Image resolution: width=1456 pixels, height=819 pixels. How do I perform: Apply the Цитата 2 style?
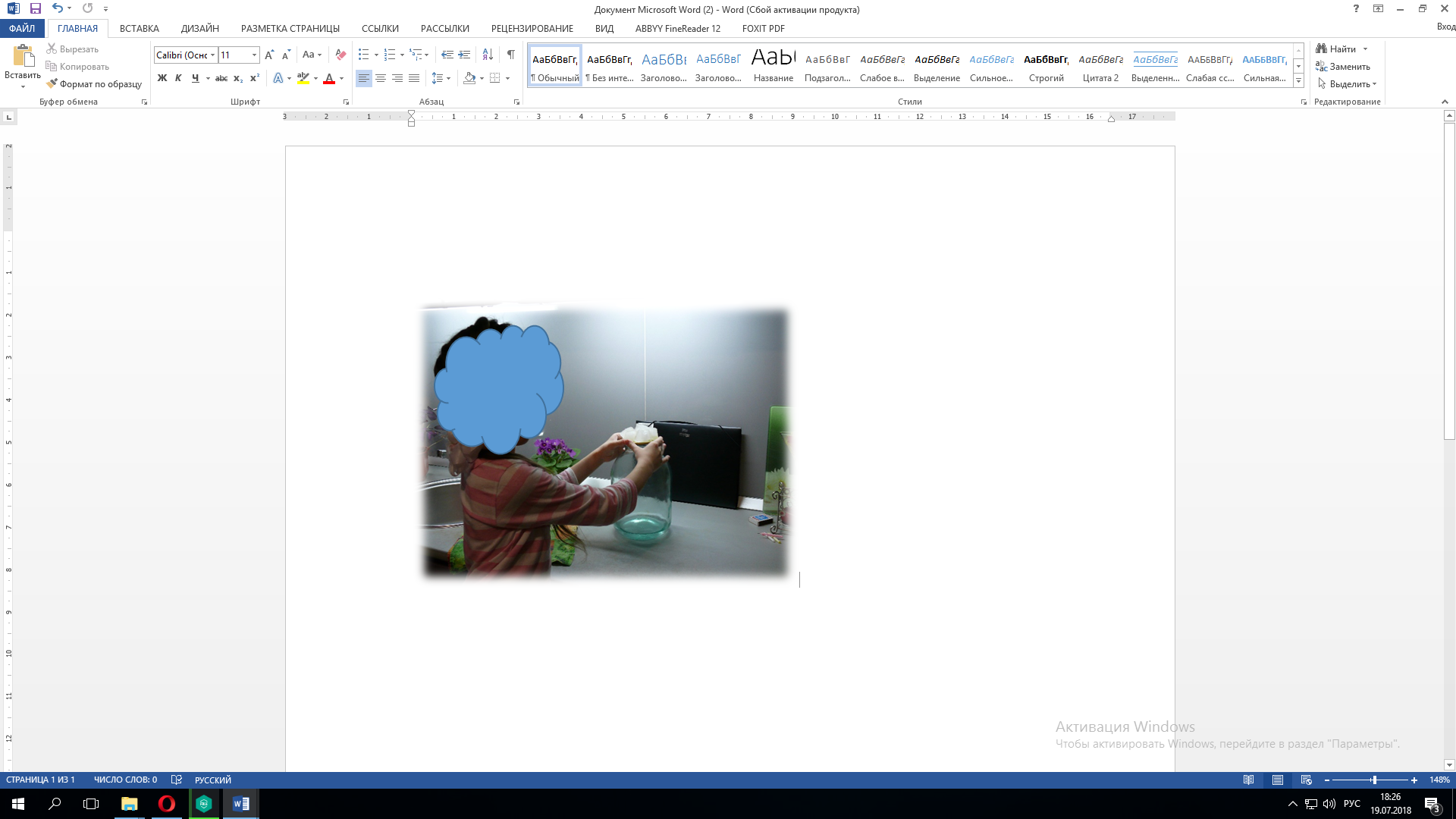point(1101,65)
